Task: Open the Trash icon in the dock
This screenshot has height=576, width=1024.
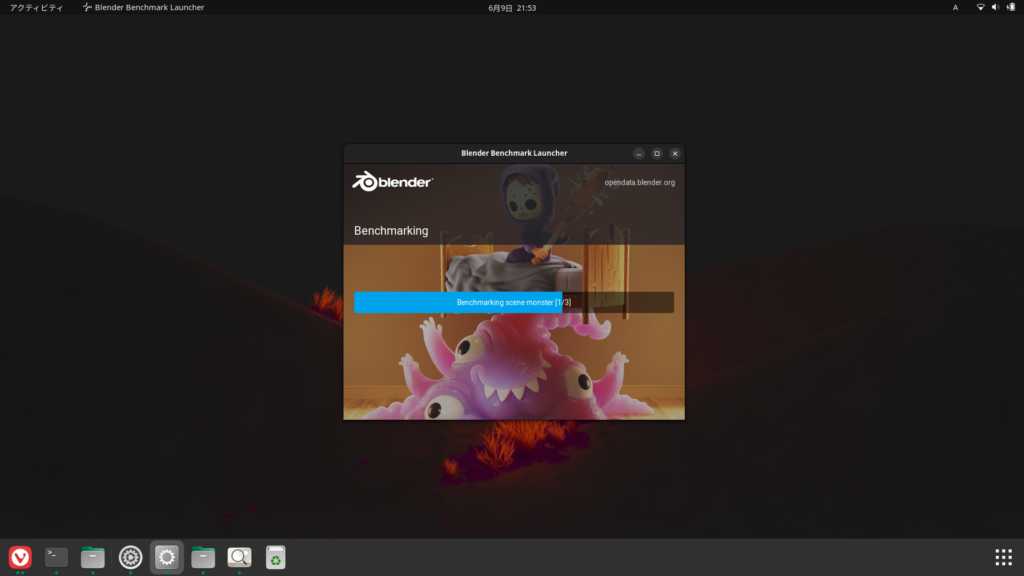Action: coord(276,557)
